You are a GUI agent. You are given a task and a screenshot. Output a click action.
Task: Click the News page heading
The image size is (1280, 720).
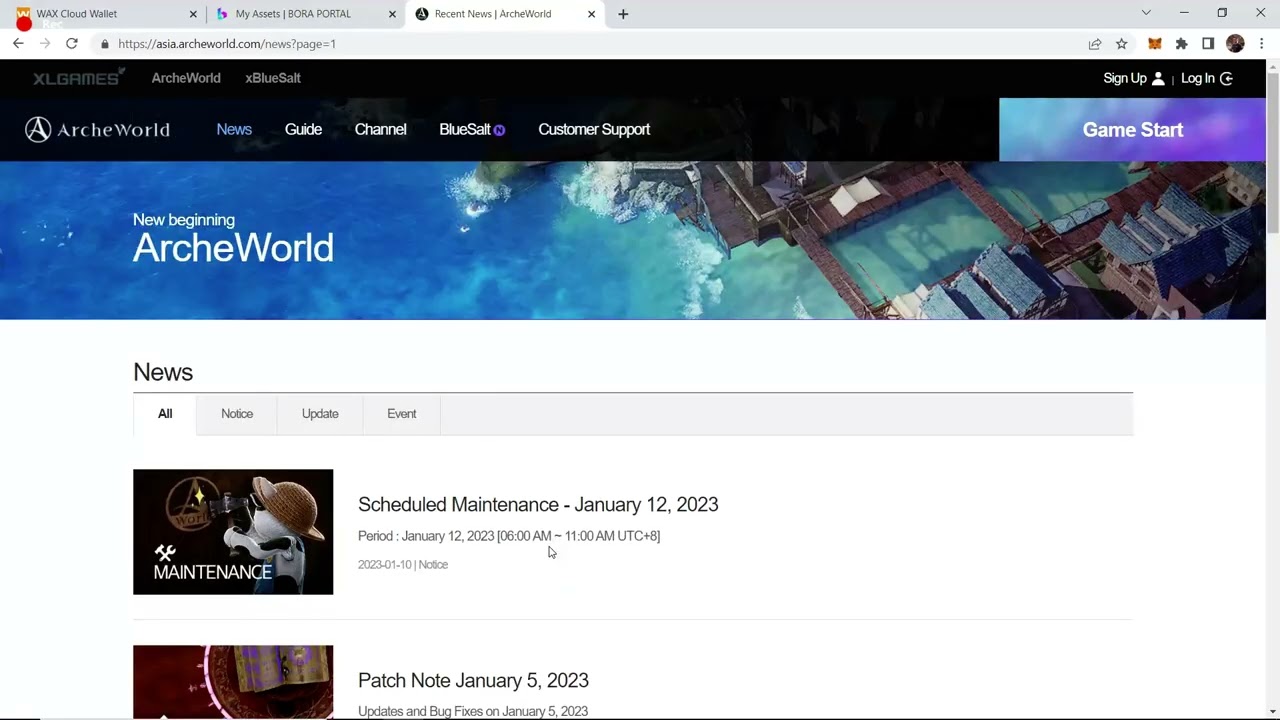click(163, 372)
